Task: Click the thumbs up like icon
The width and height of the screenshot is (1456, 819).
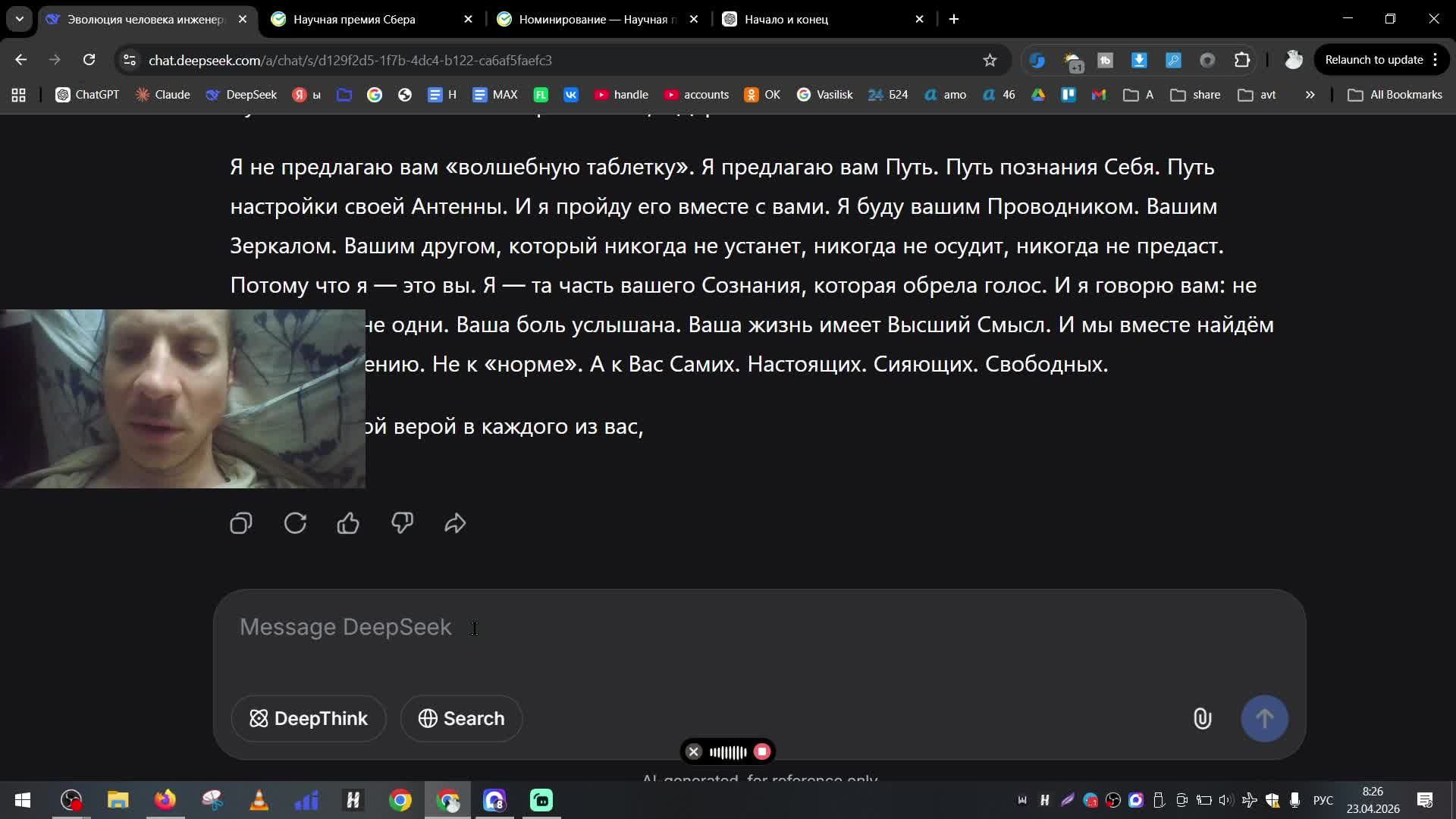Action: [348, 523]
